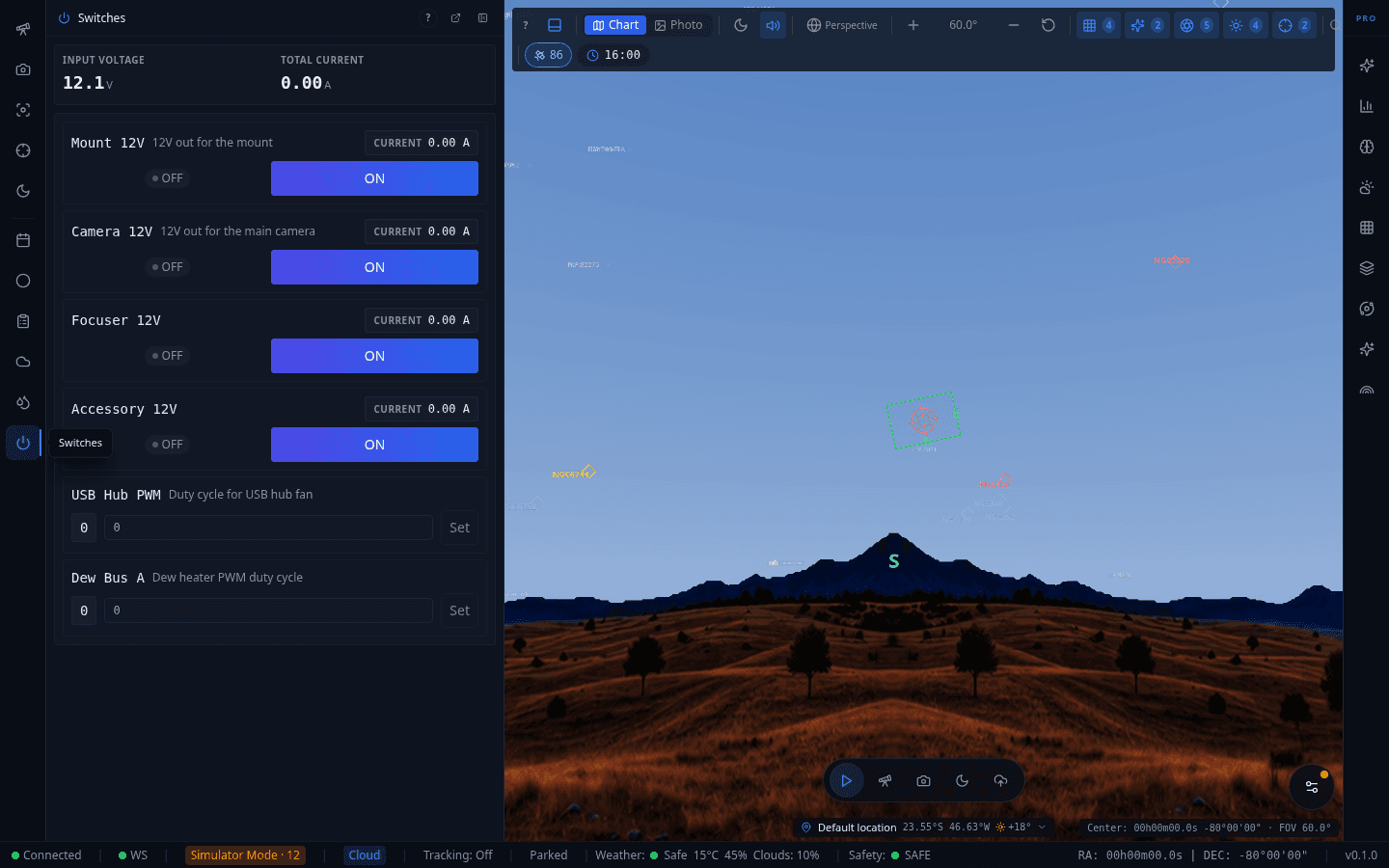Click the Dew Bus A value input field
The width and height of the screenshot is (1389, 868).
tap(268, 610)
